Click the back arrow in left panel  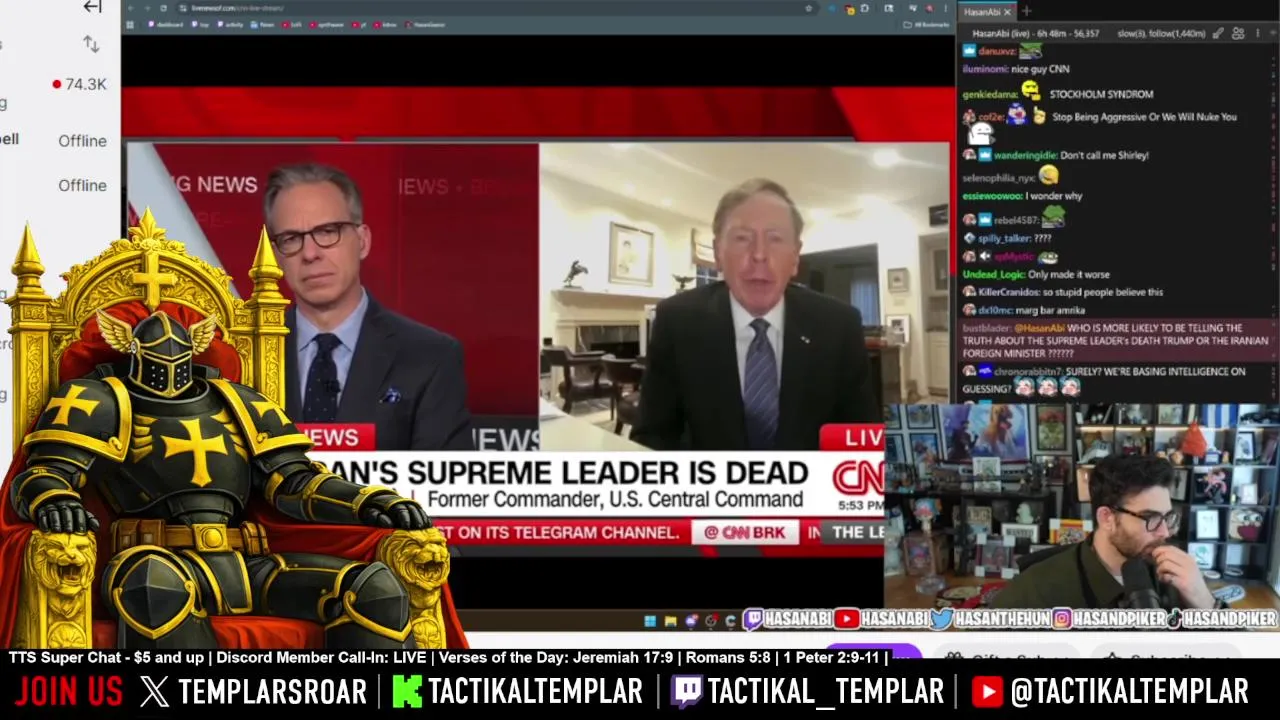(x=92, y=7)
